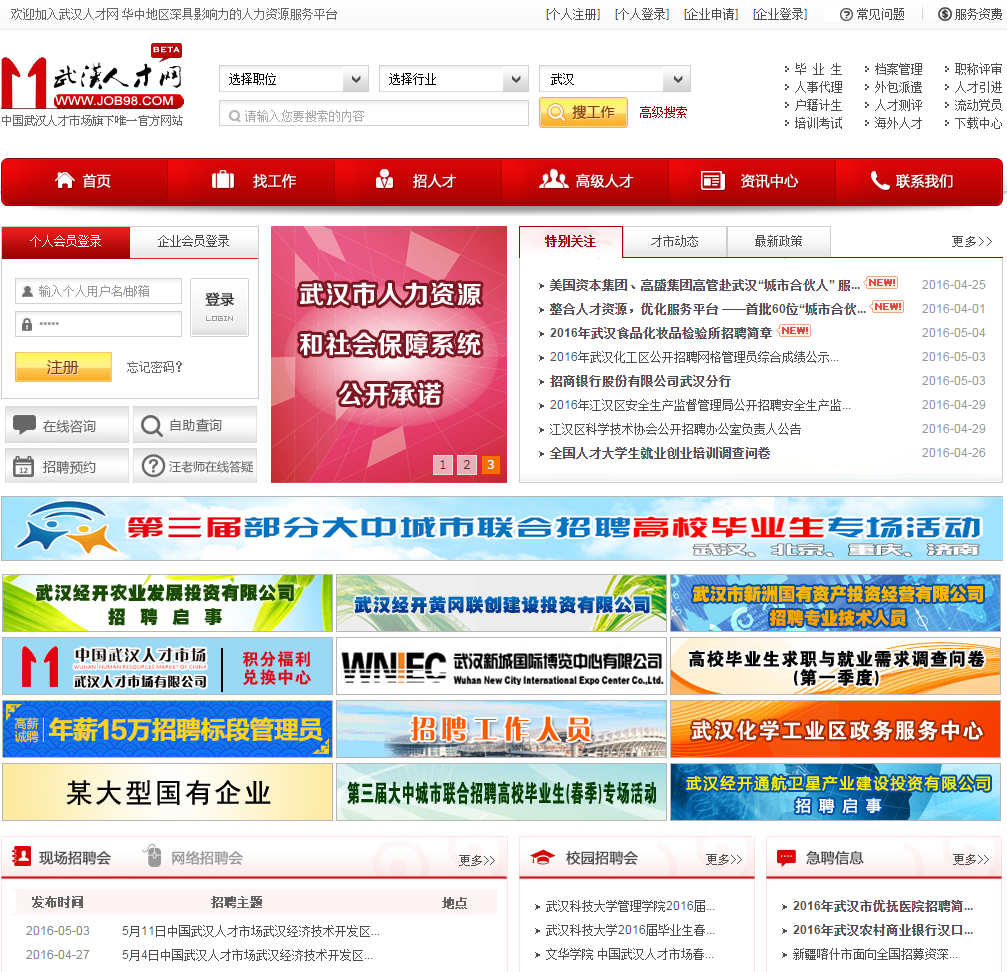Click the coin icon beside 服务资费

[945, 14]
